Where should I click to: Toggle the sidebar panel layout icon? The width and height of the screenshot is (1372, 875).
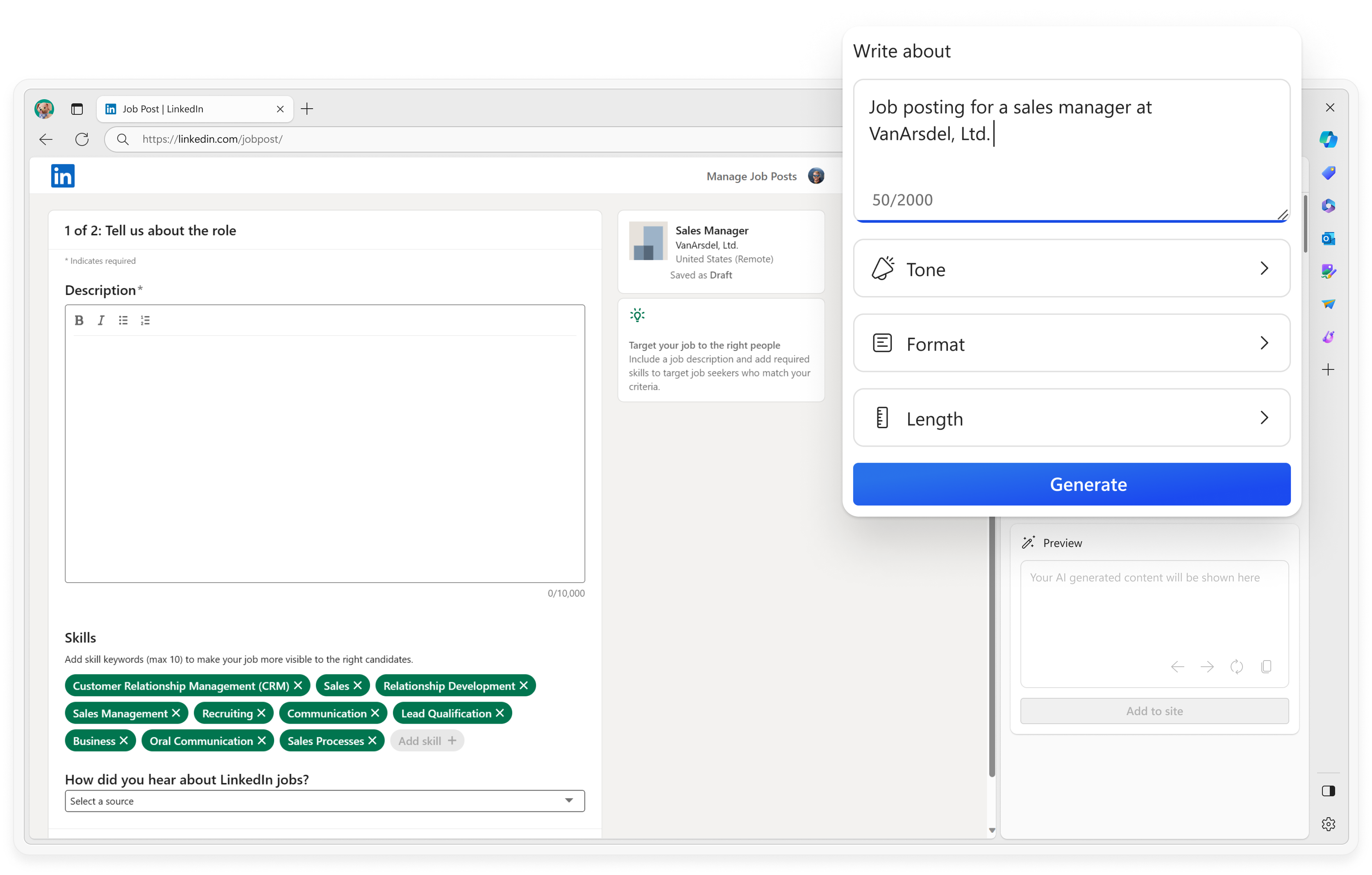pyautogui.click(x=1328, y=791)
